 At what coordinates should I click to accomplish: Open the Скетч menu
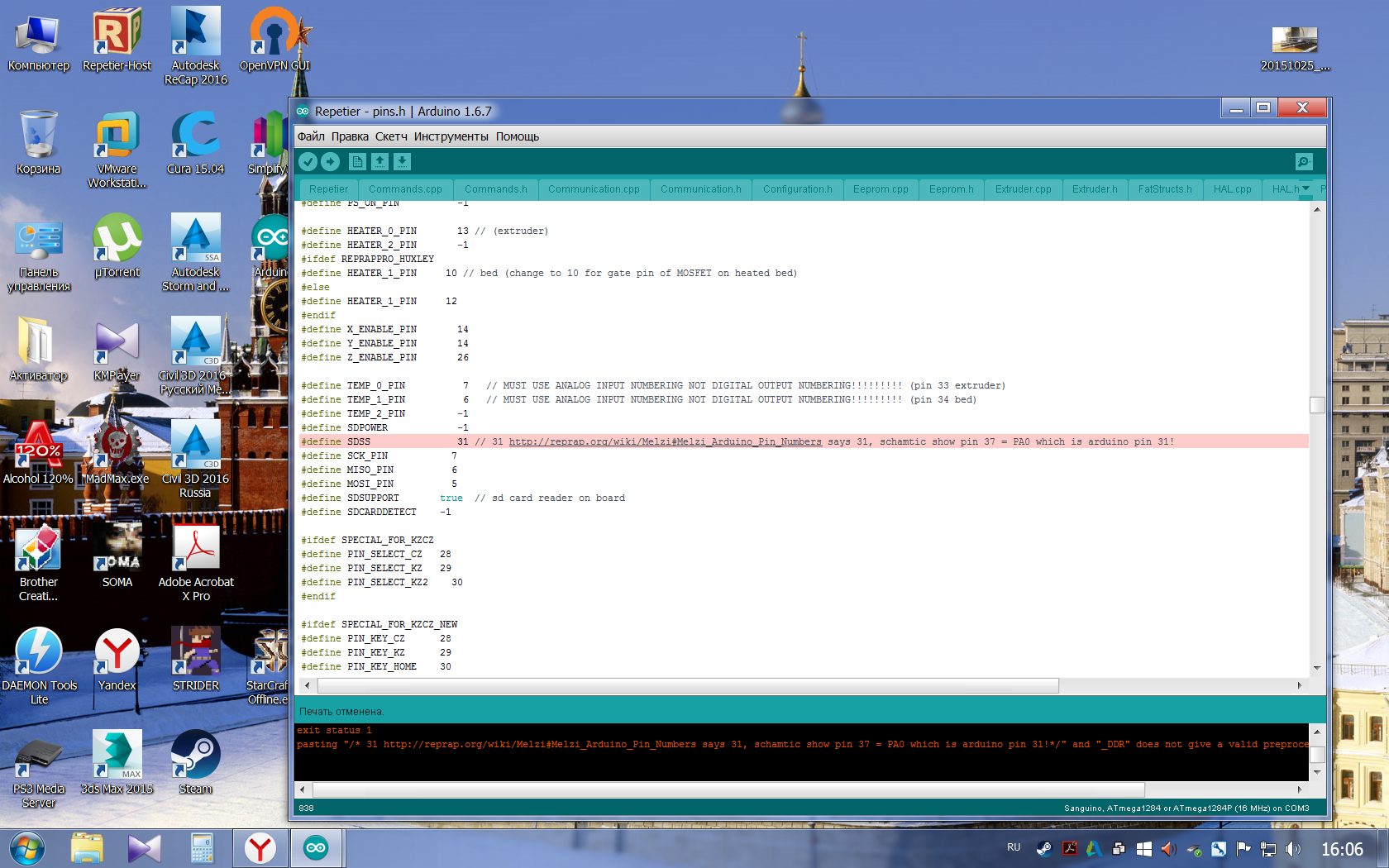click(391, 136)
